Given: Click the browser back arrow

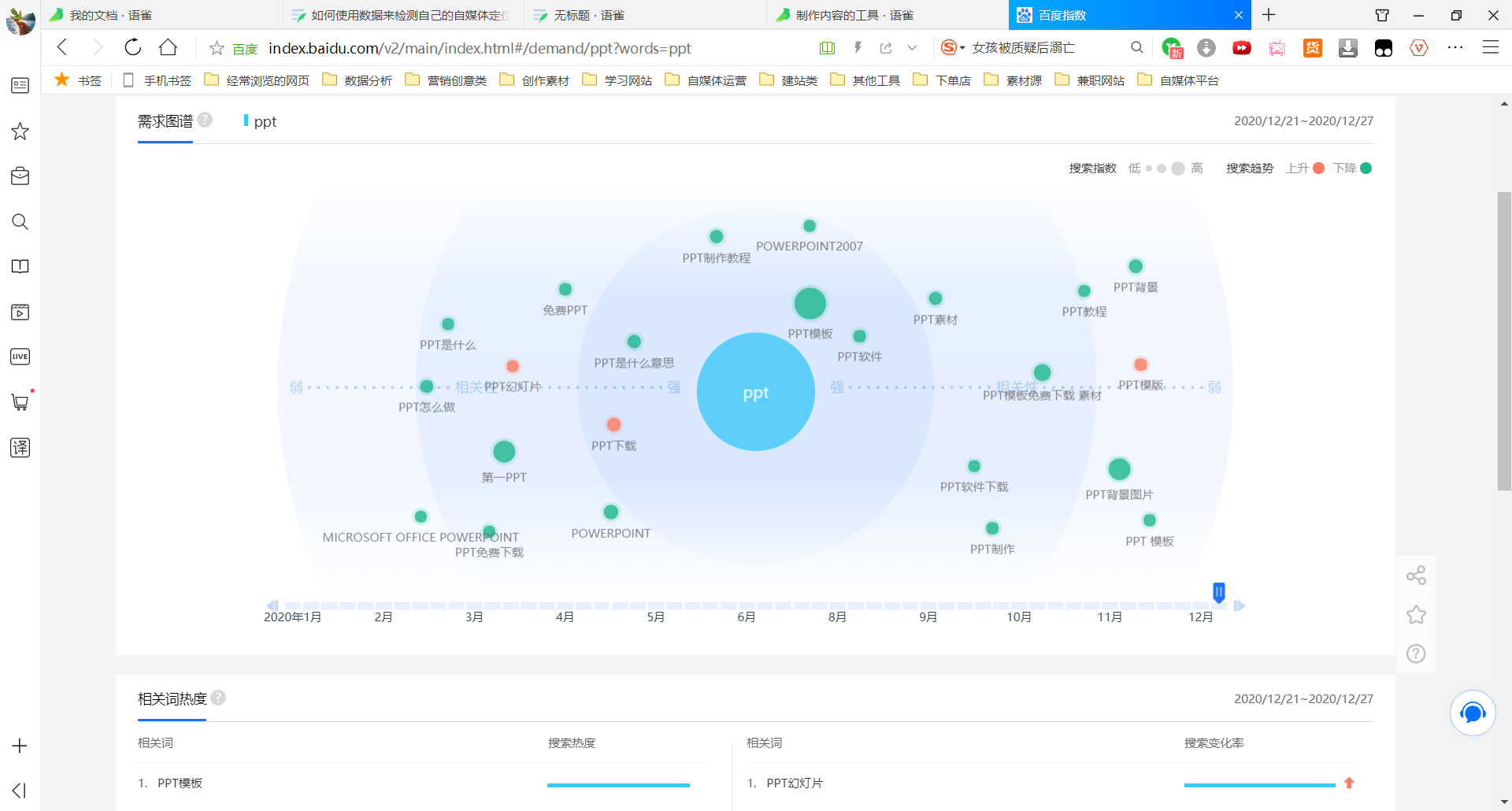Looking at the screenshot, I should tap(63, 47).
